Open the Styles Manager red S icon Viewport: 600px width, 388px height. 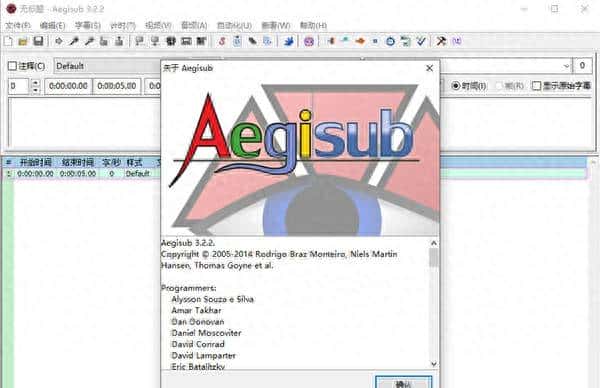pos(222,41)
